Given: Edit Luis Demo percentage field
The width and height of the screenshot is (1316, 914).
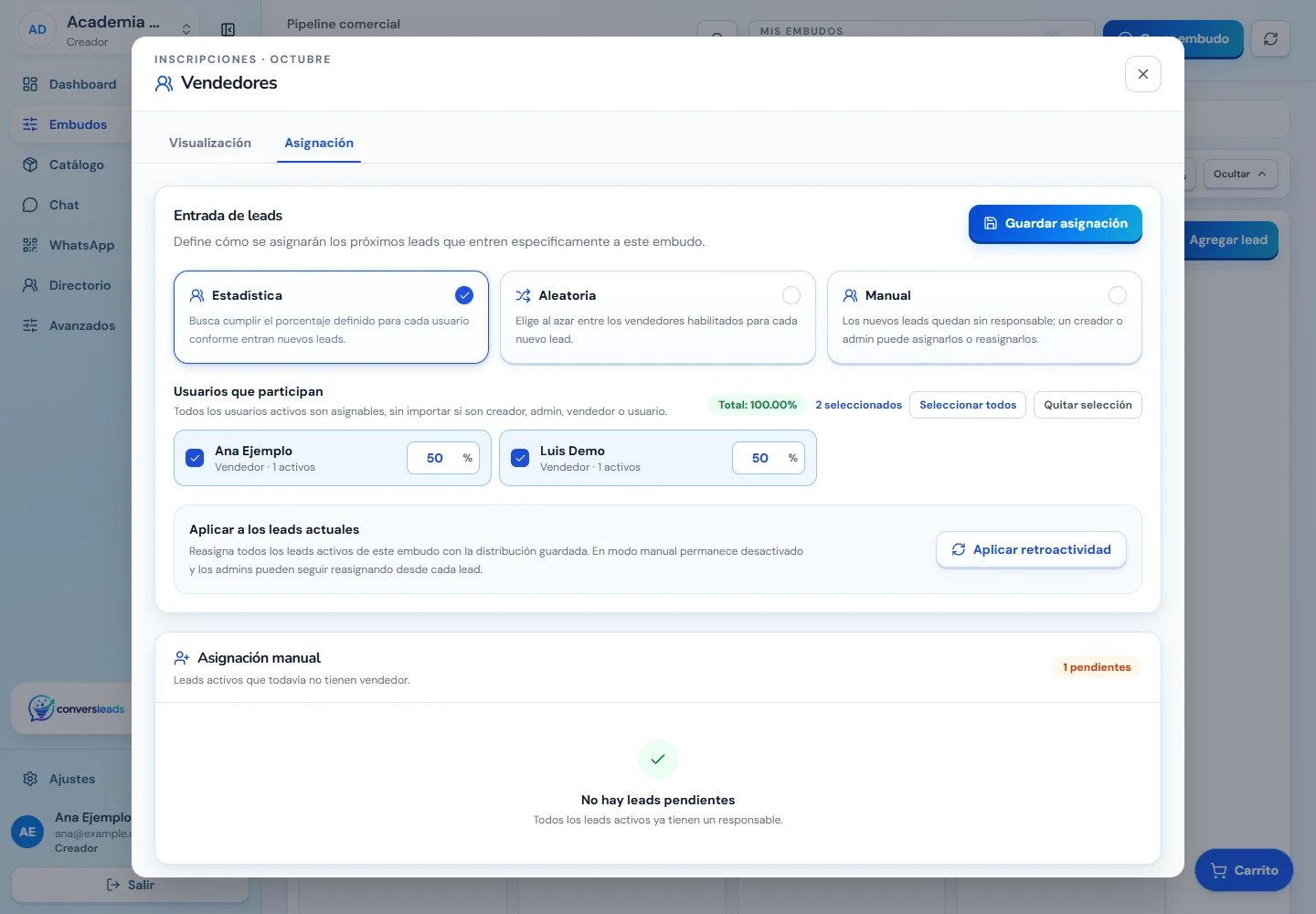Looking at the screenshot, I should coord(769,458).
